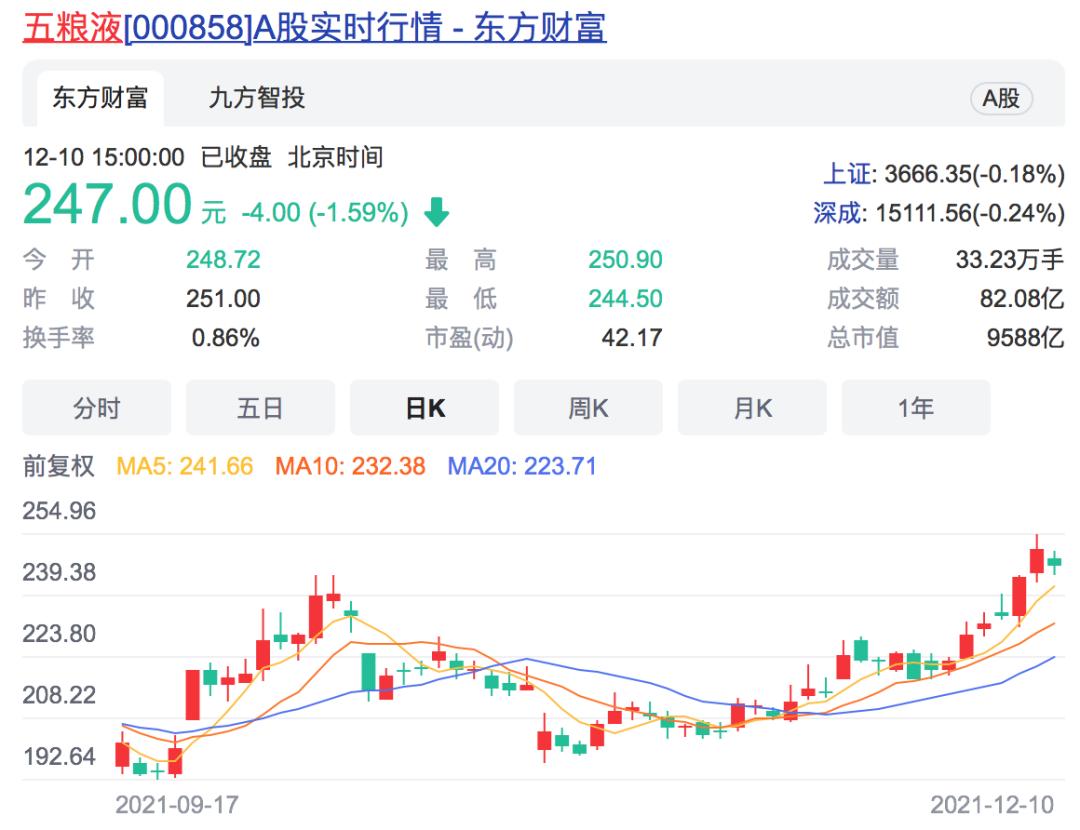1080x830 pixels.
Task: Select the 月K chart view
Action: pyautogui.click(x=752, y=408)
